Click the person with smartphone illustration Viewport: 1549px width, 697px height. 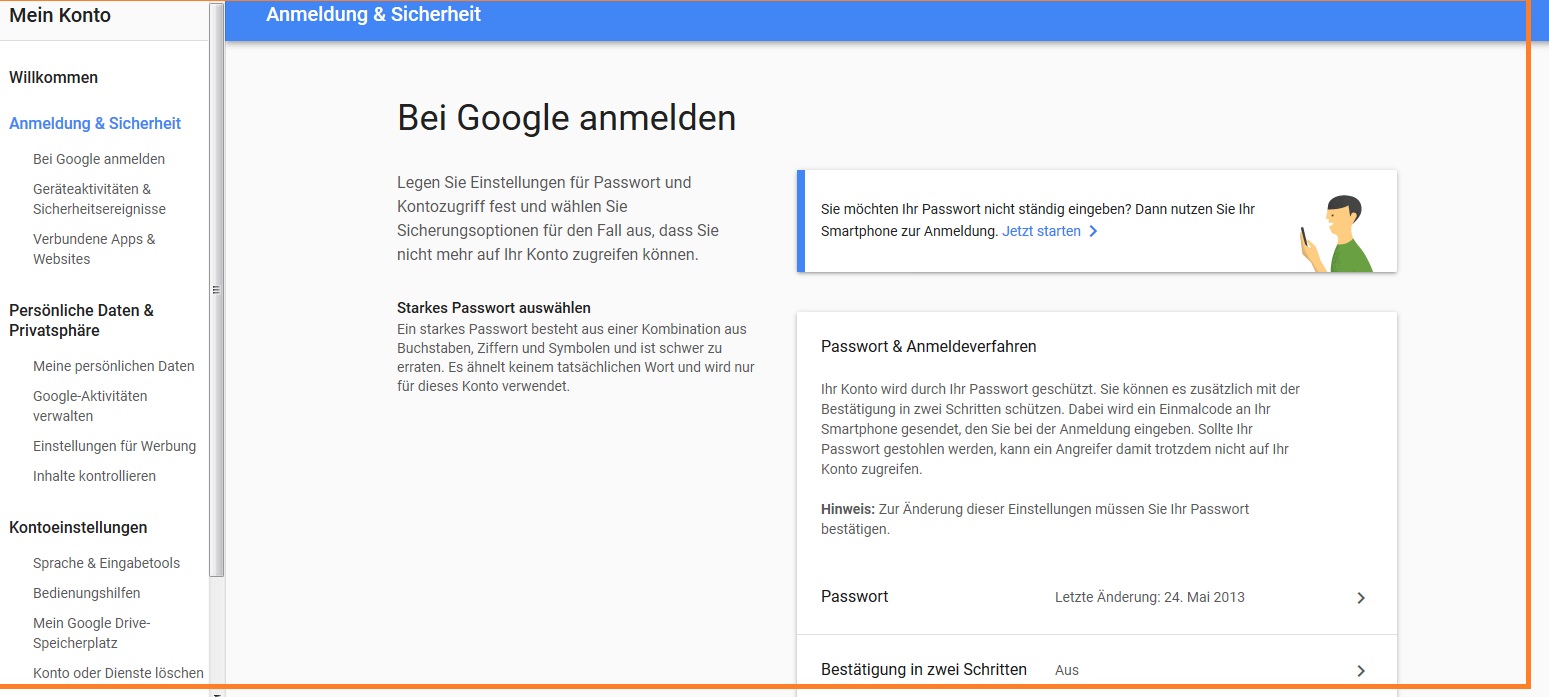(1336, 233)
